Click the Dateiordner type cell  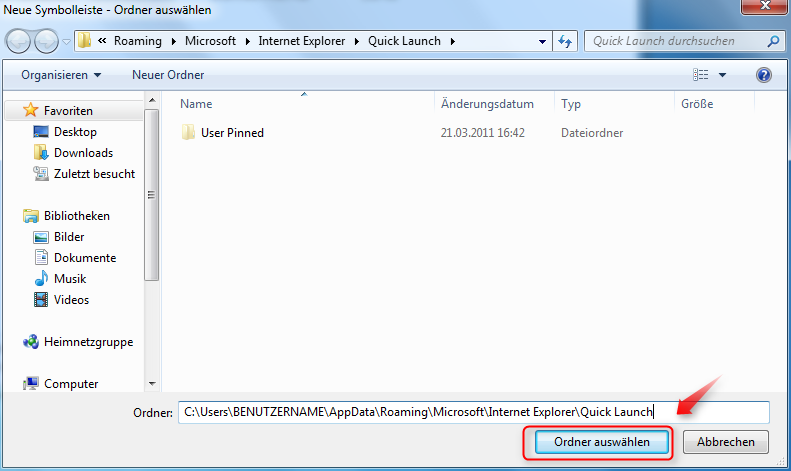(x=592, y=133)
